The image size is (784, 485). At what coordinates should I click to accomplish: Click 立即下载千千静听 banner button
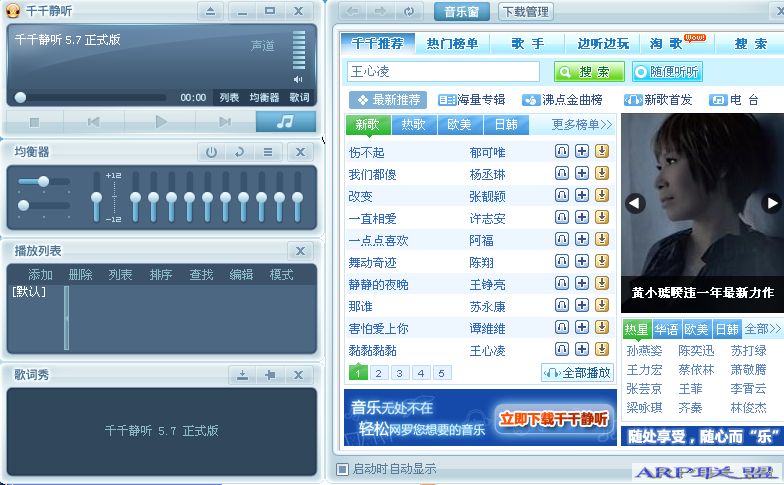pos(553,419)
